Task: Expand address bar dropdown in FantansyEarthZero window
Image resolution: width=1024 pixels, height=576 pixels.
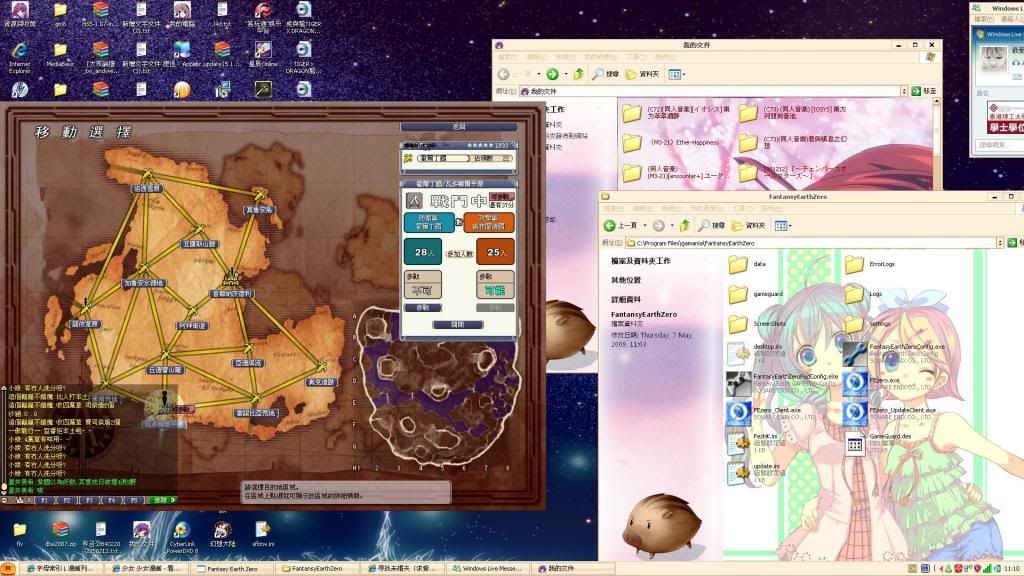Action: (x=1000, y=243)
